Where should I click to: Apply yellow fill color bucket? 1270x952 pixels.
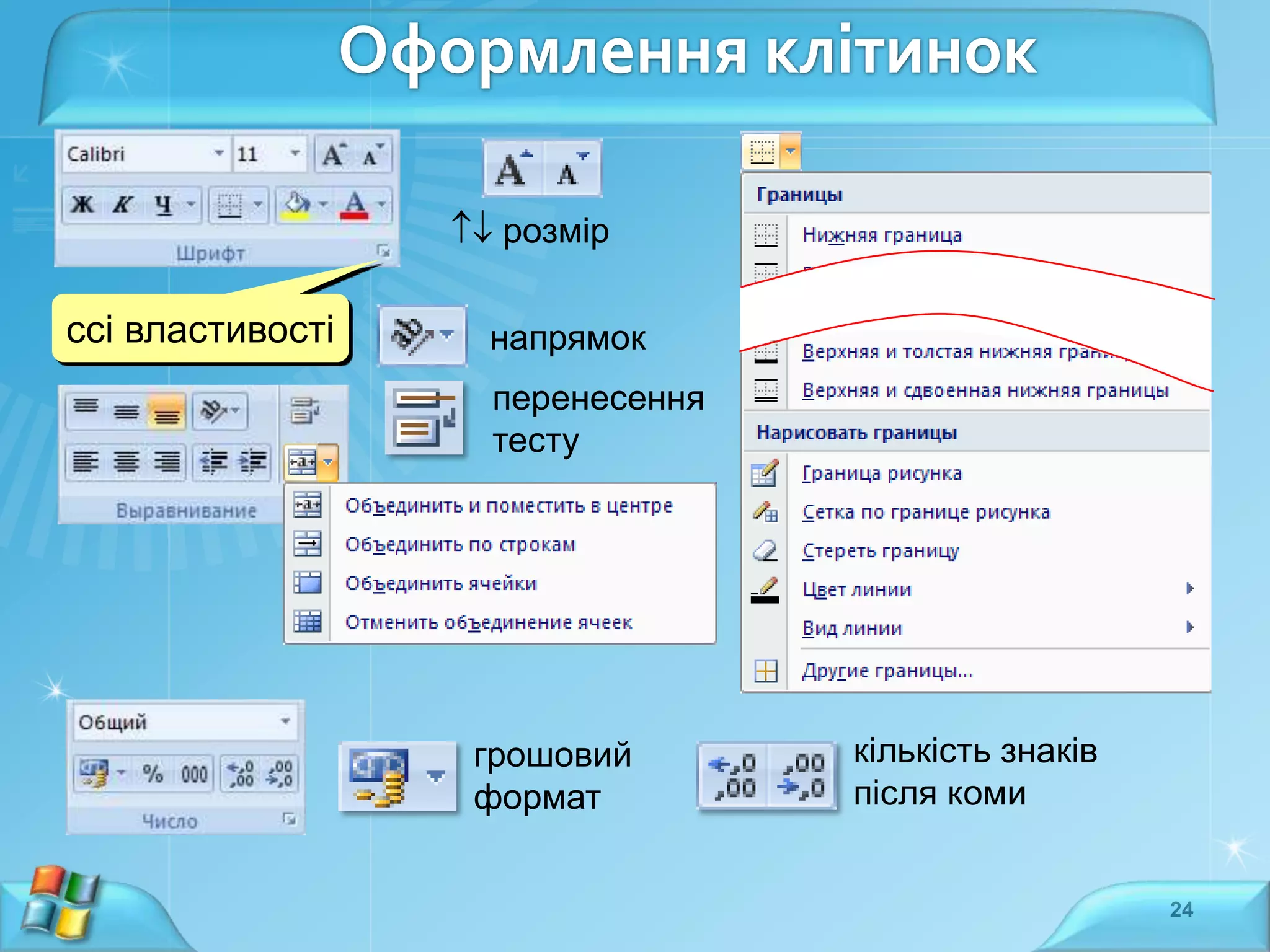pyautogui.click(x=296, y=205)
